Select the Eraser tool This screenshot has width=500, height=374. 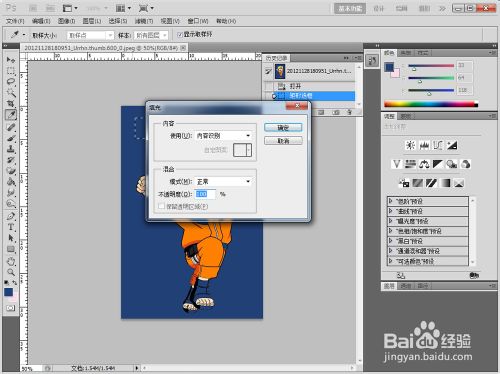[11, 171]
